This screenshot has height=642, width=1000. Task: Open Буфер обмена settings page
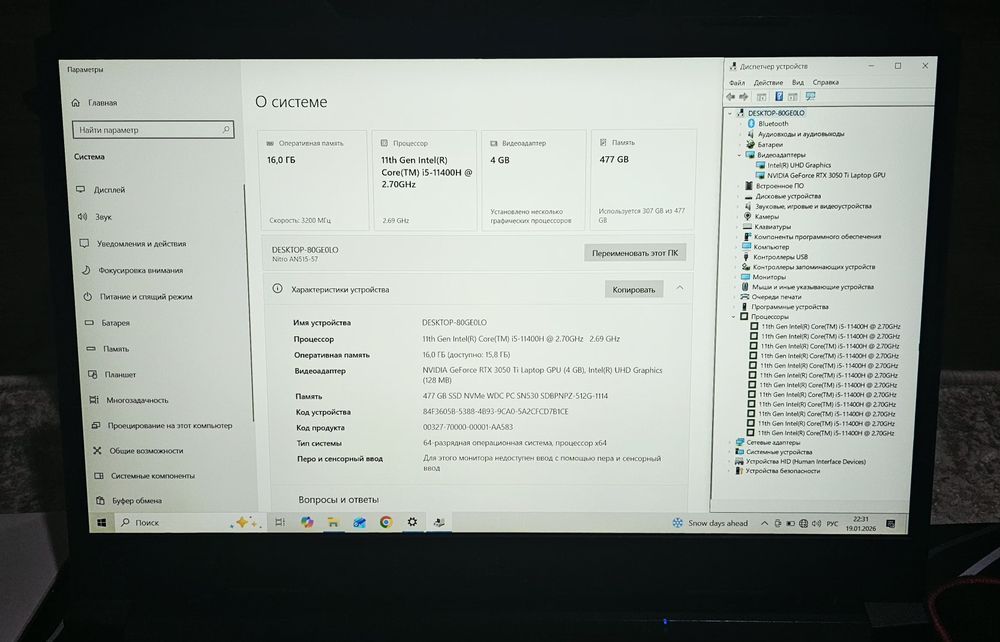129,500
